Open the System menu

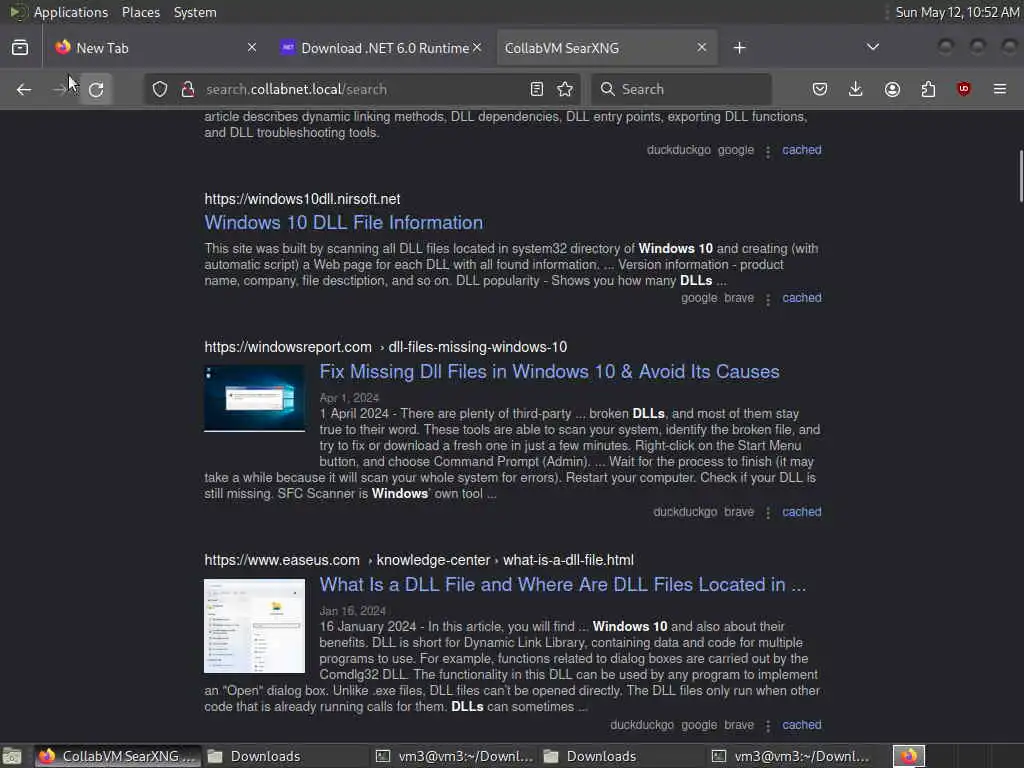(x=195, y=12)
